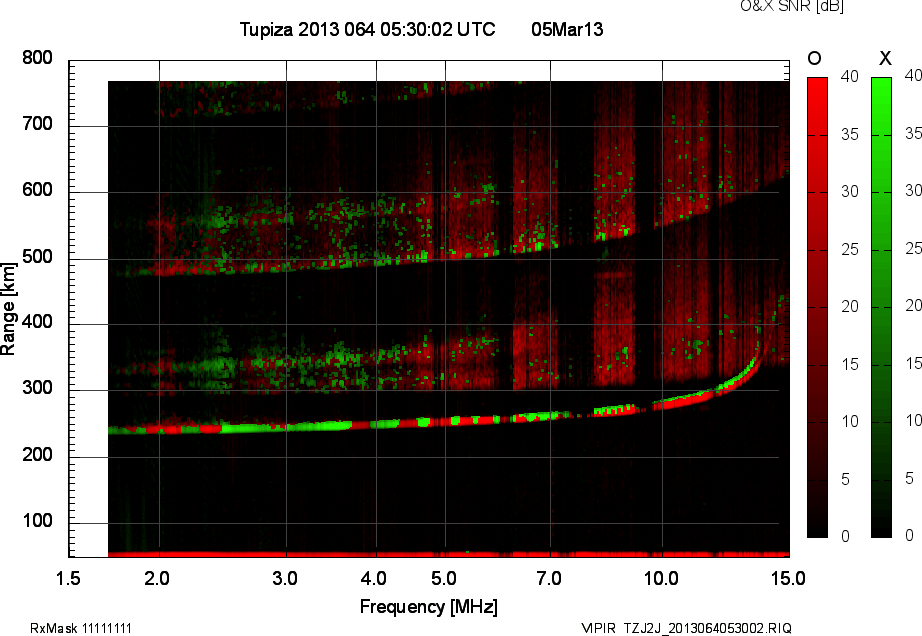
Task: Click the red O SNR color bar
Action: (x=817, y=307)
